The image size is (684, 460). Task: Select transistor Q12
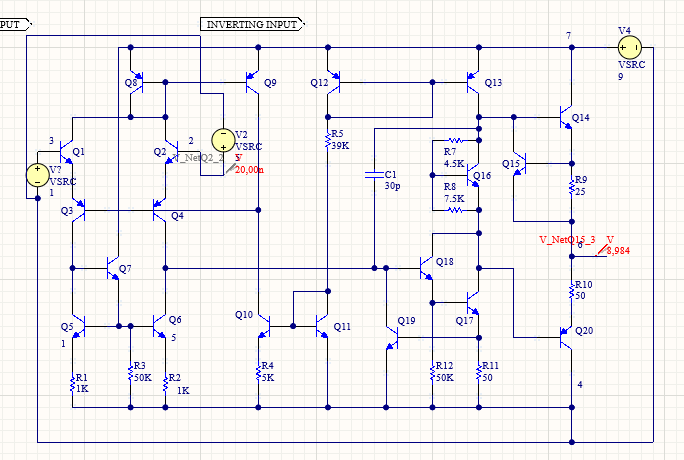[x=334, y=82]
